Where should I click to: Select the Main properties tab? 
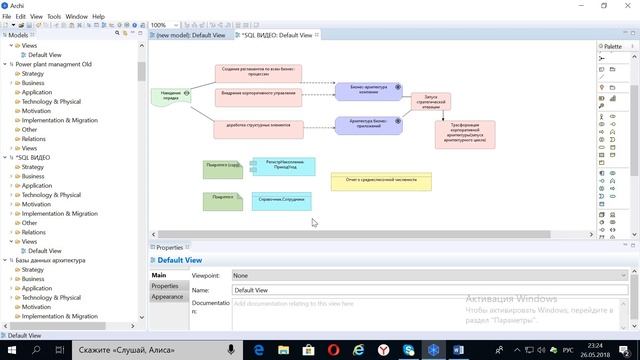(159, 276)
